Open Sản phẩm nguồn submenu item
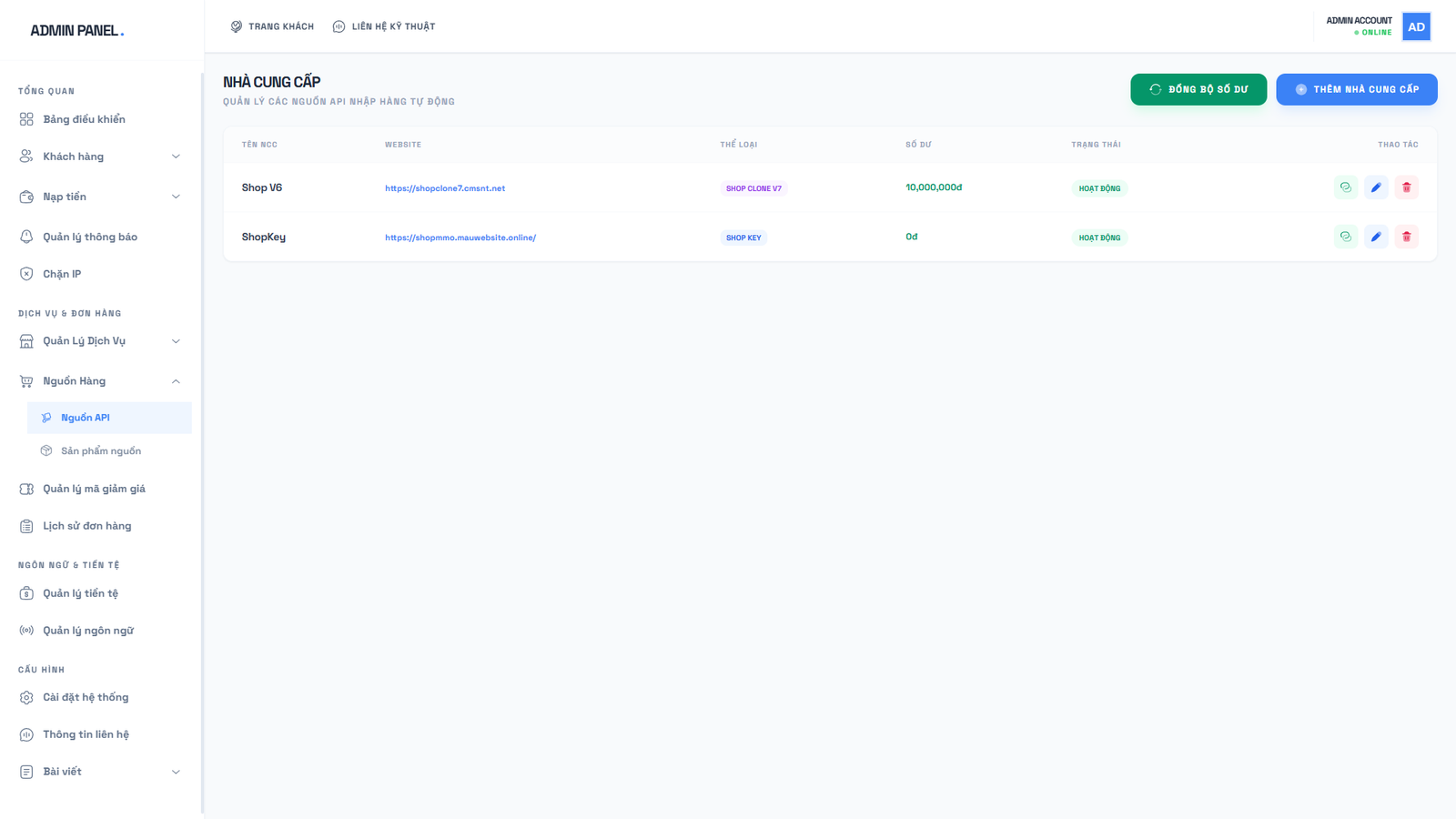 point(101,451)
